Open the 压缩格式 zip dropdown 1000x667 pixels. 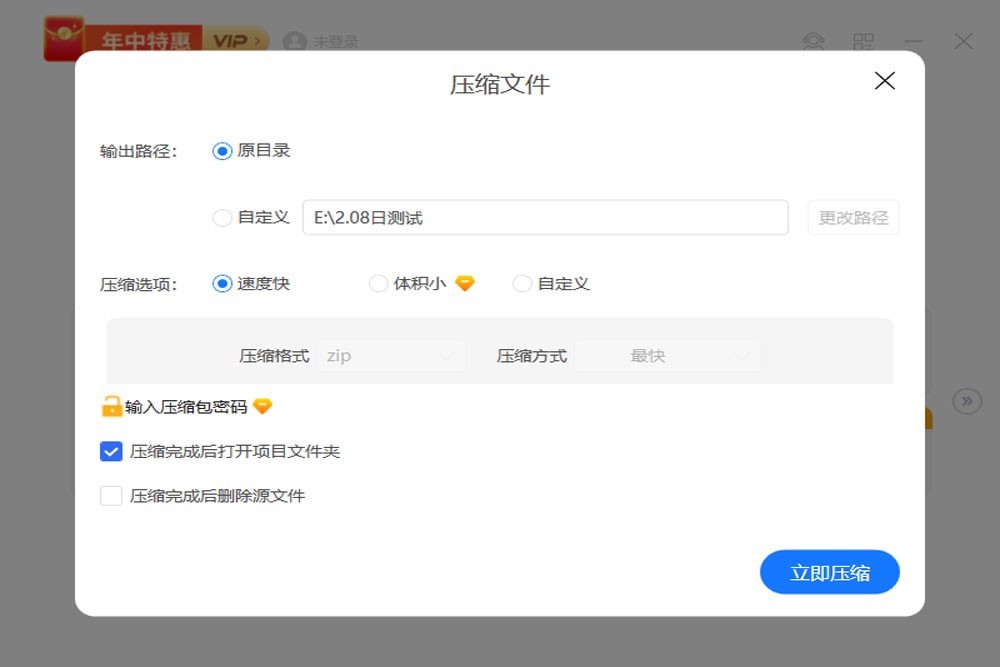pos(391,356)
